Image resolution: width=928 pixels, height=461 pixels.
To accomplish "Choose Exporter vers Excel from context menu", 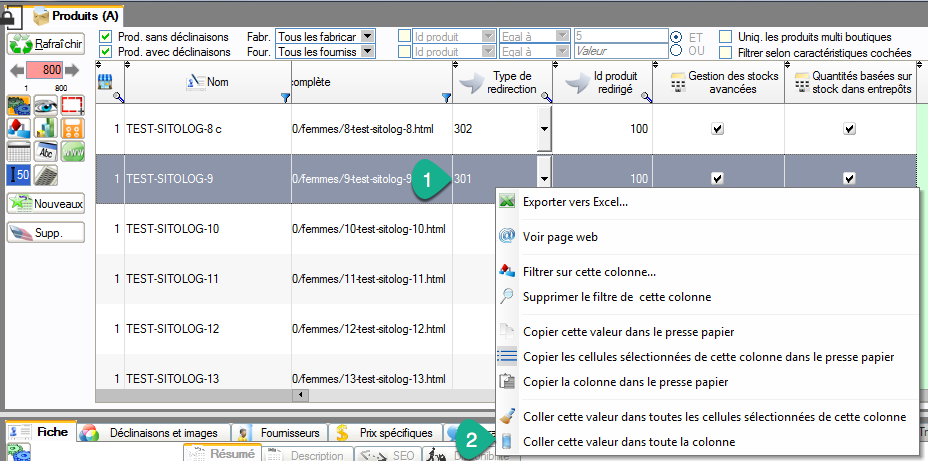I will [575, 202].
